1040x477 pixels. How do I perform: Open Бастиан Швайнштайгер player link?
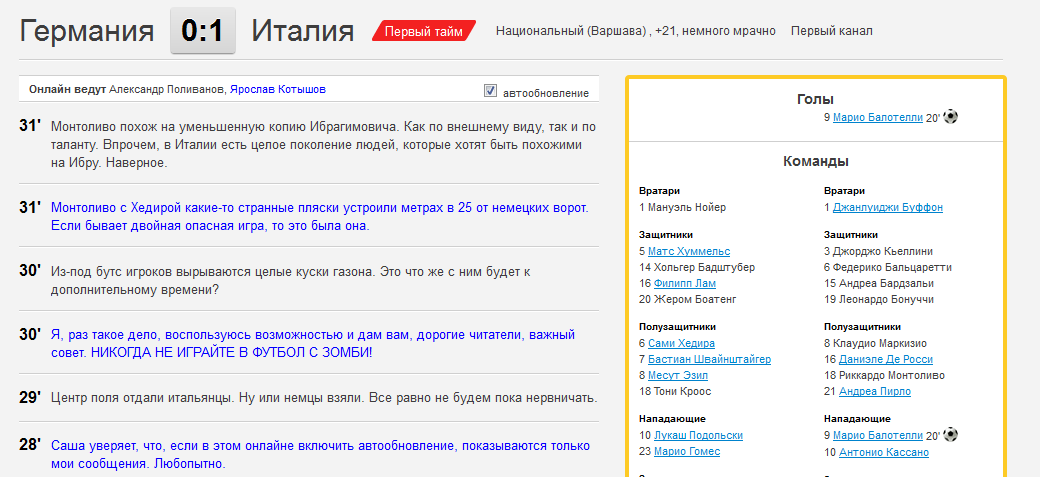point(709,359)
